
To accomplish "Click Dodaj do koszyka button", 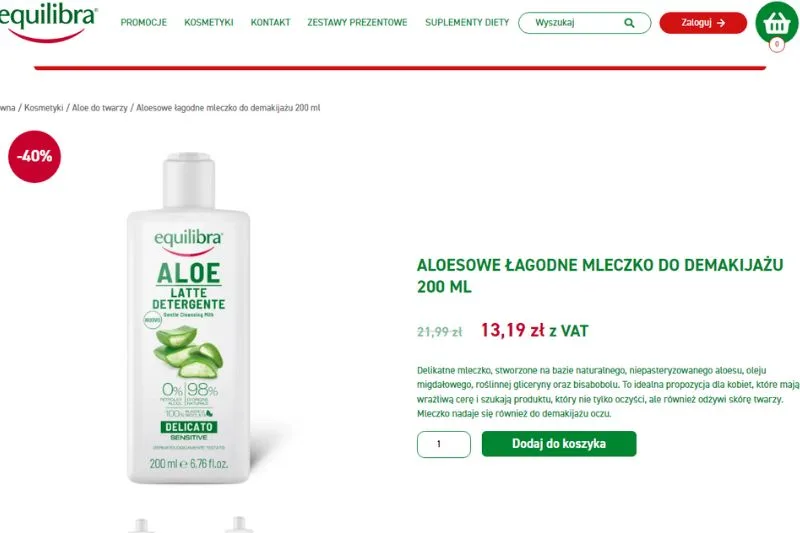I will tap(559, 444).
